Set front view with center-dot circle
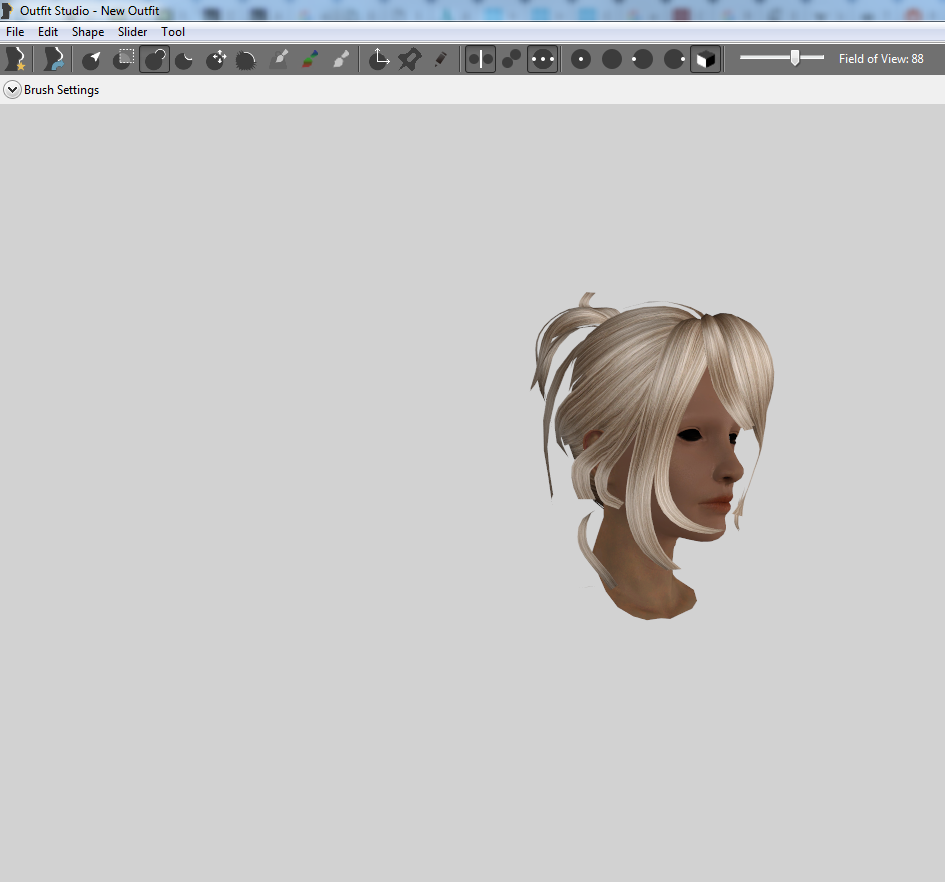The height and width of the screenshot is (882, 945). click(x=581, y=59)
